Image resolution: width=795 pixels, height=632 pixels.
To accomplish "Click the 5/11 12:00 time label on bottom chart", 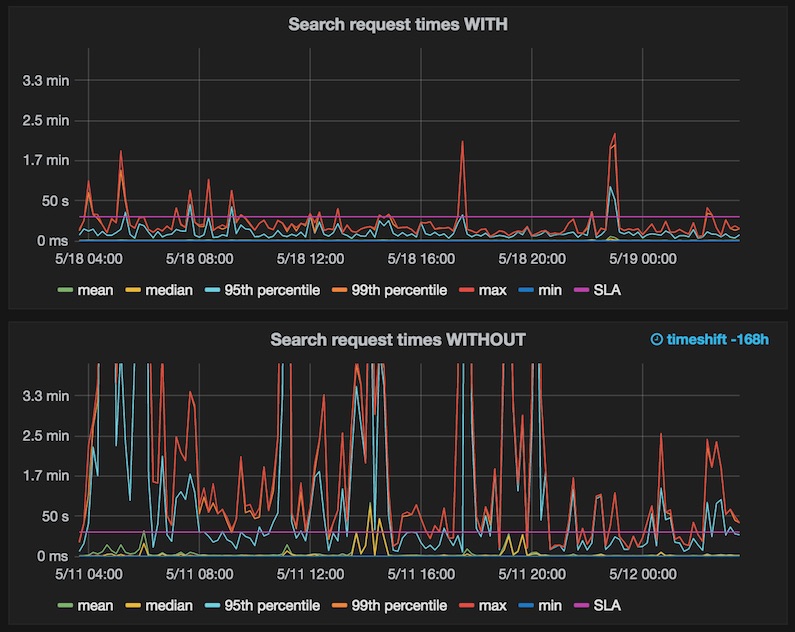I will pyautogui.click(x=310, y=574).
